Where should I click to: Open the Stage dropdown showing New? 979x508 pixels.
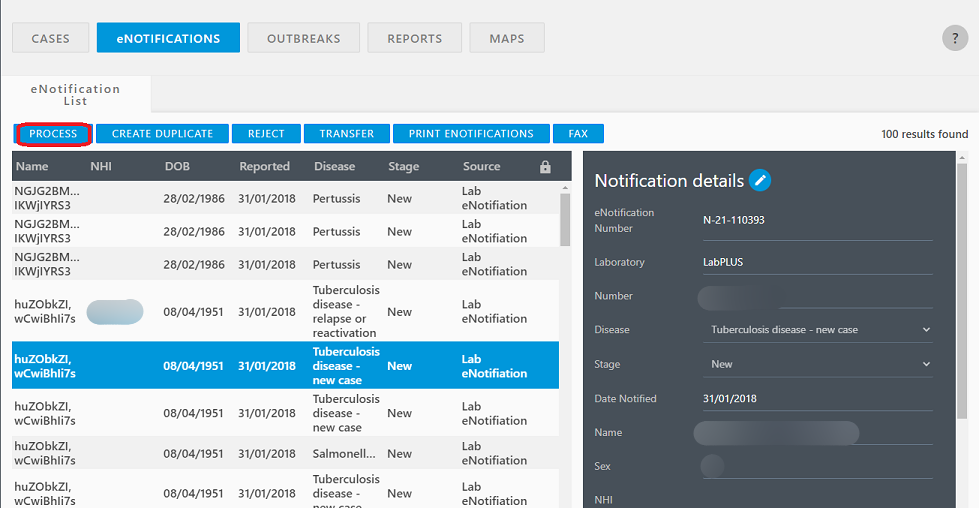tap(818, 364)
